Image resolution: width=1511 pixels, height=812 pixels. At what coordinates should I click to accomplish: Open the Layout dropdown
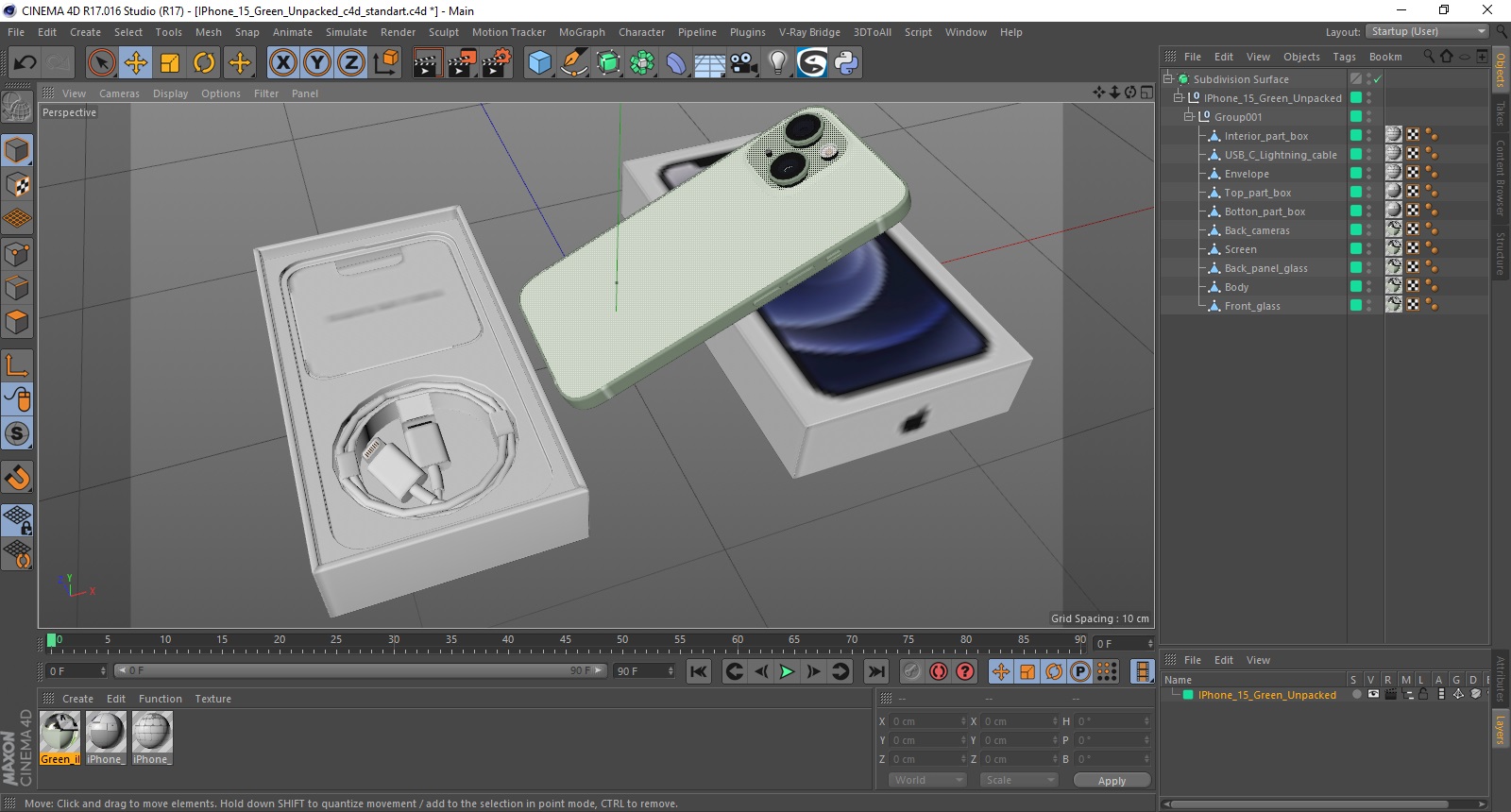pos(1428,31)
